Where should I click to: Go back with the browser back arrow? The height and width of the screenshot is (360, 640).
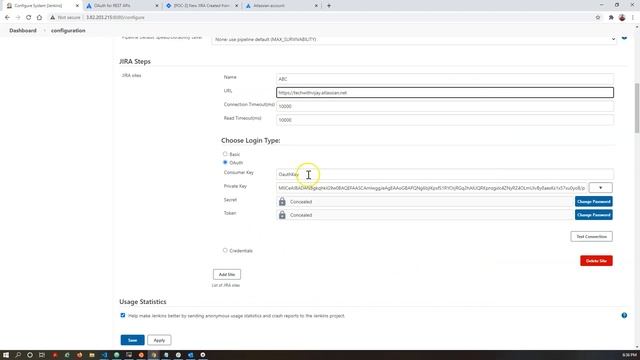coord(7,18)
